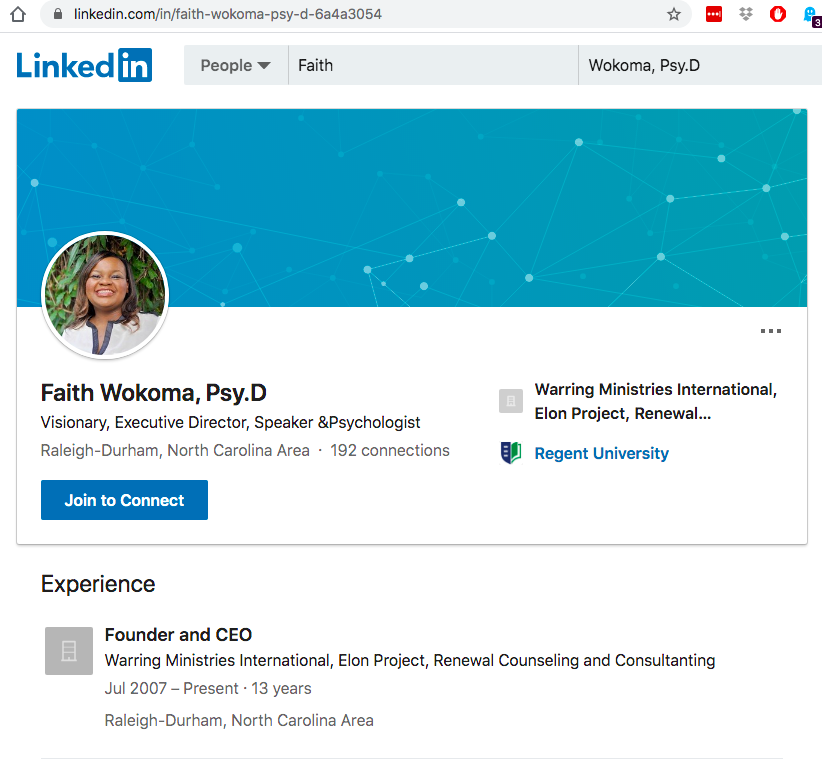The width and height of the screenshot is (822, 759).
Task: Click the padlock site security icon
Action: [59, 14]
